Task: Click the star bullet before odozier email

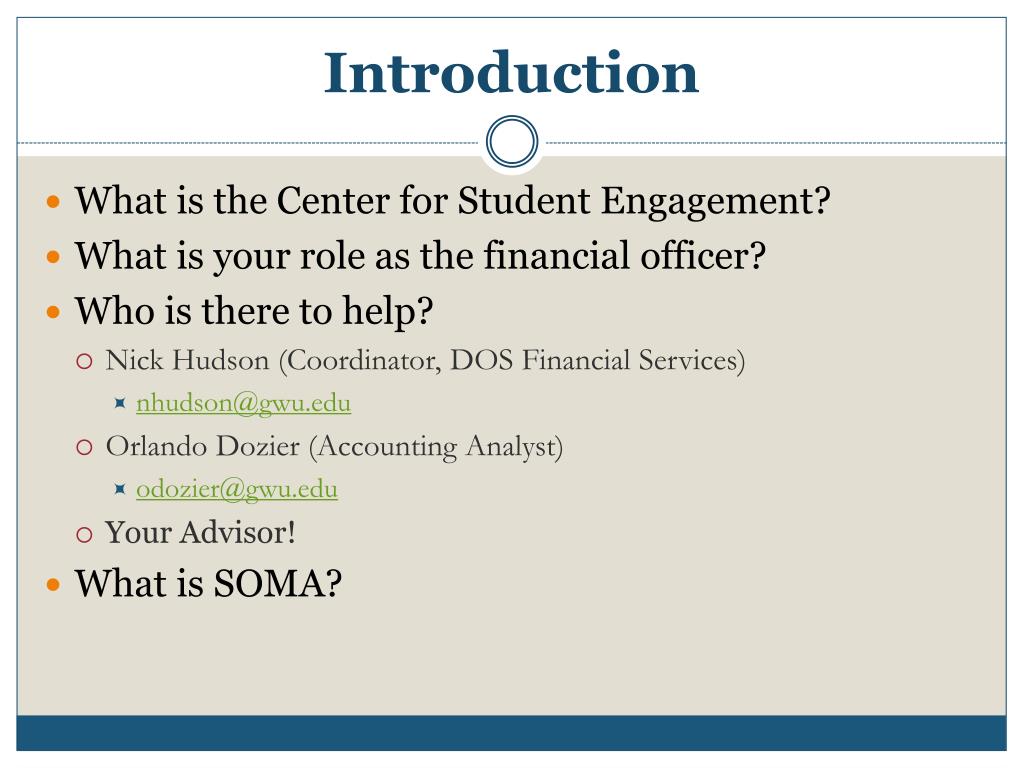Action: [x=120, y=488]
